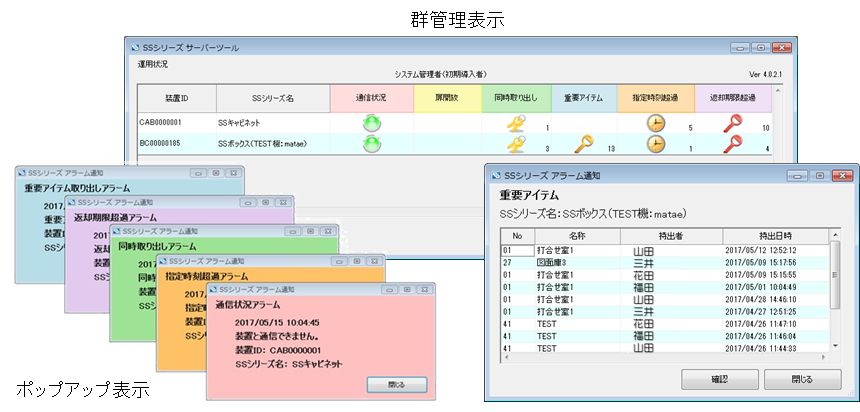This screenshot has height=412, width=860.
Task: Select the SSシリーズ名 column header
Action: (273, 99)
